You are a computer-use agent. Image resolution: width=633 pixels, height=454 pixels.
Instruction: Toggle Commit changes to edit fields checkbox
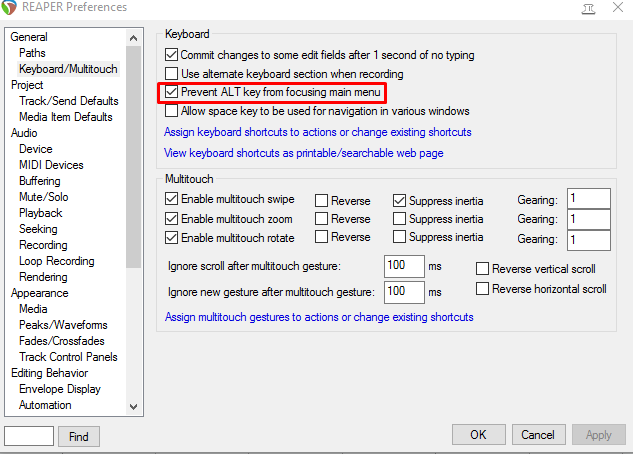click(172, 54)
